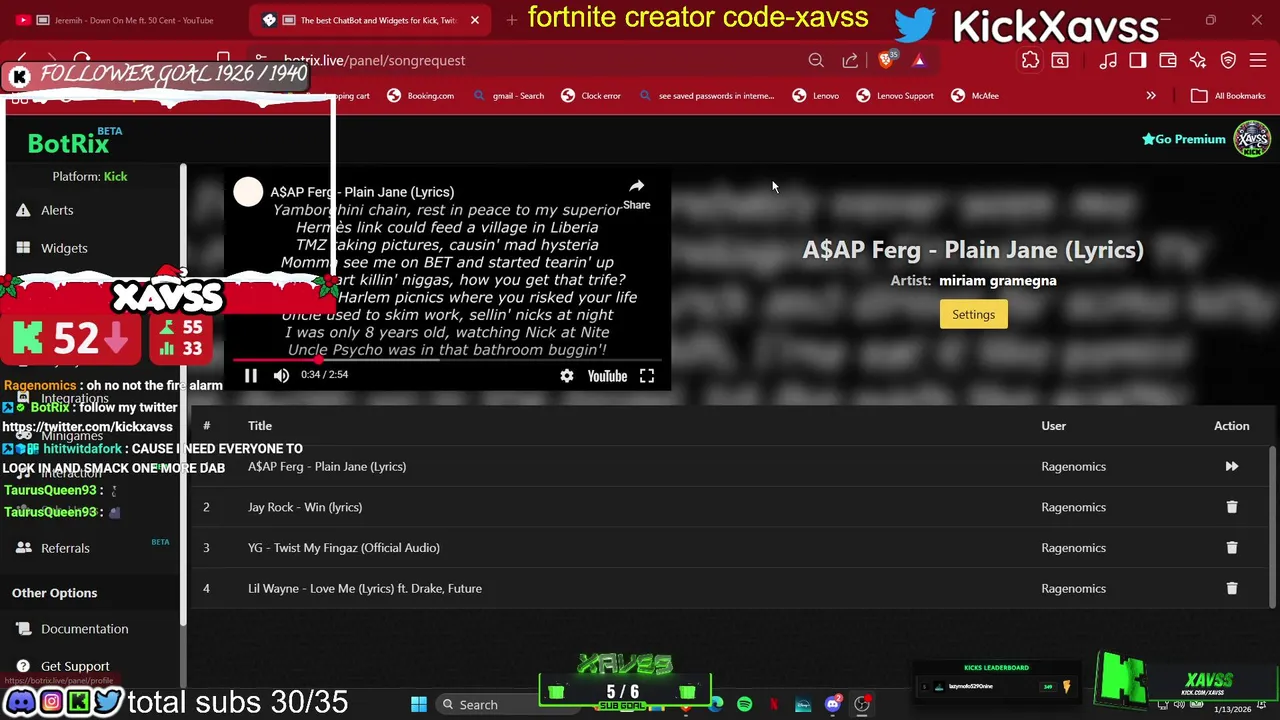
Task: Click the Documentation page icon
Action: click(x=23, y=629)
